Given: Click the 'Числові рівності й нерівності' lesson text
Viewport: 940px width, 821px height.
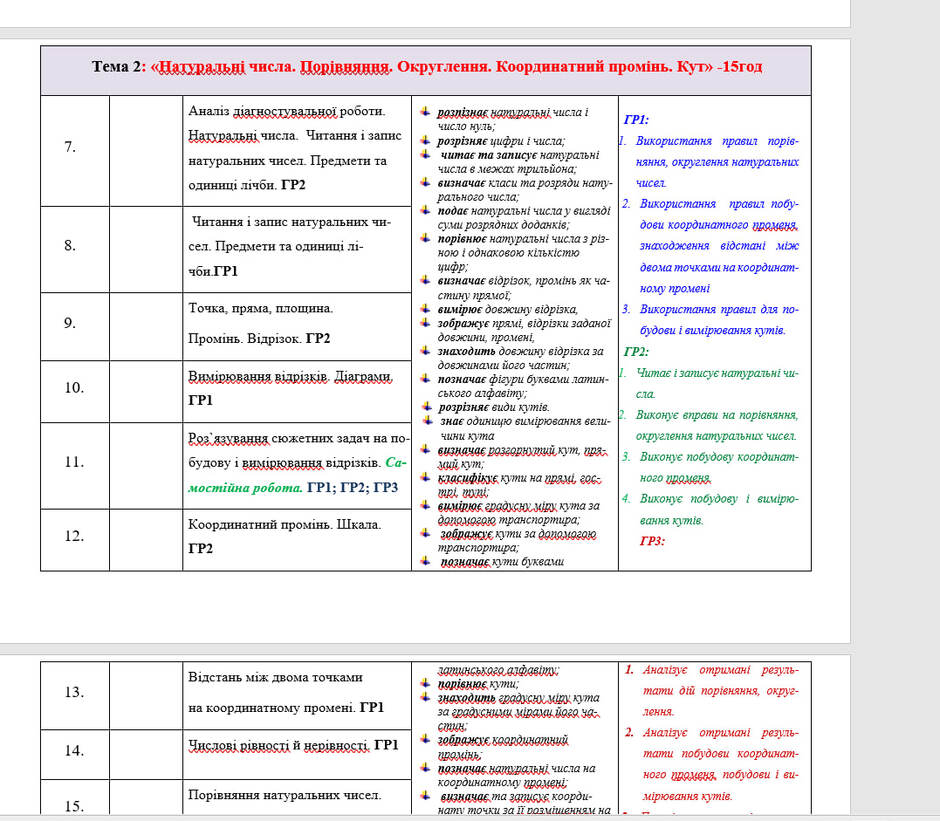Looking at the screenshot, I should 279,745.
